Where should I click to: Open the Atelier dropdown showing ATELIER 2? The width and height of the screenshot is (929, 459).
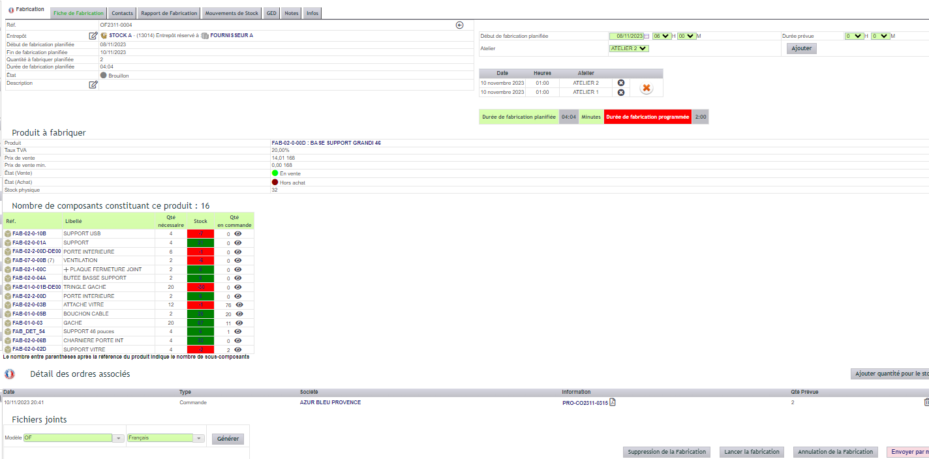(x=629, y=49)
